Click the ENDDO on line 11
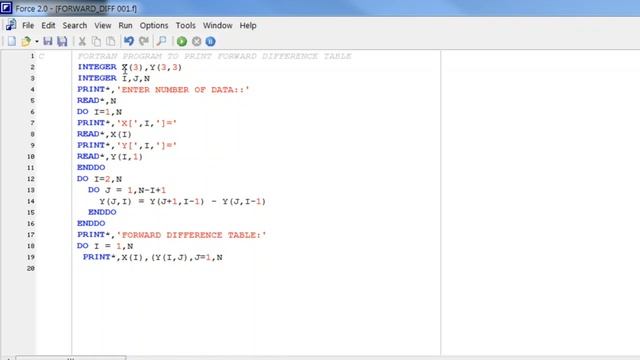 pos(91,167)
